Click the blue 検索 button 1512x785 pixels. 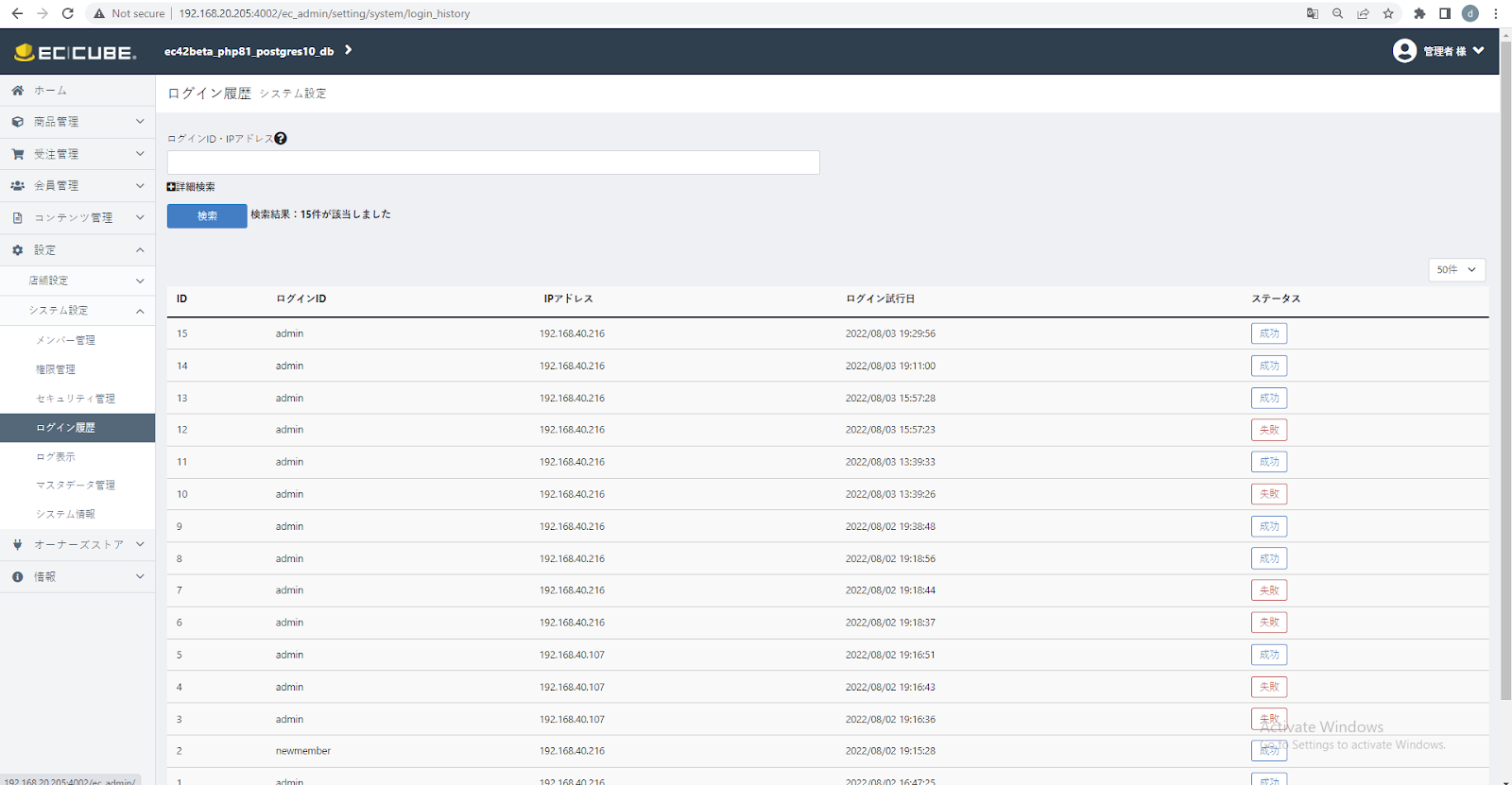(207, 216)
